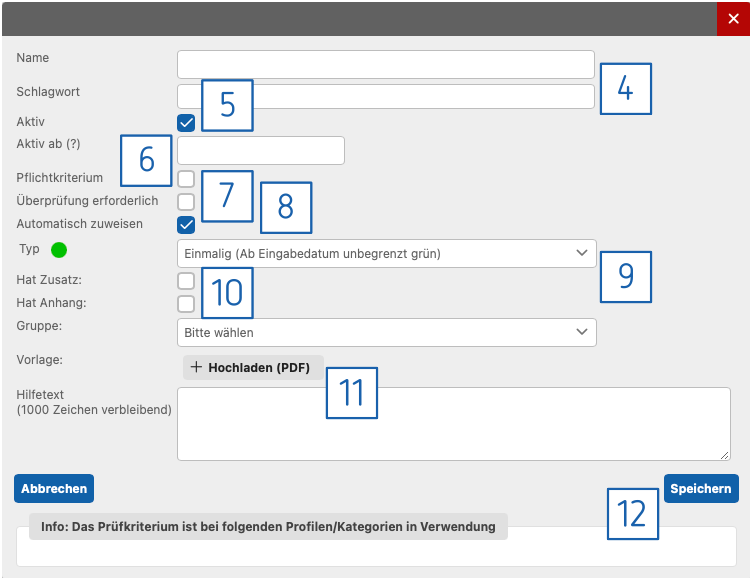Check the Hat Zusatz box
Screen dimensions: 750x578
[x=186, y=281]
